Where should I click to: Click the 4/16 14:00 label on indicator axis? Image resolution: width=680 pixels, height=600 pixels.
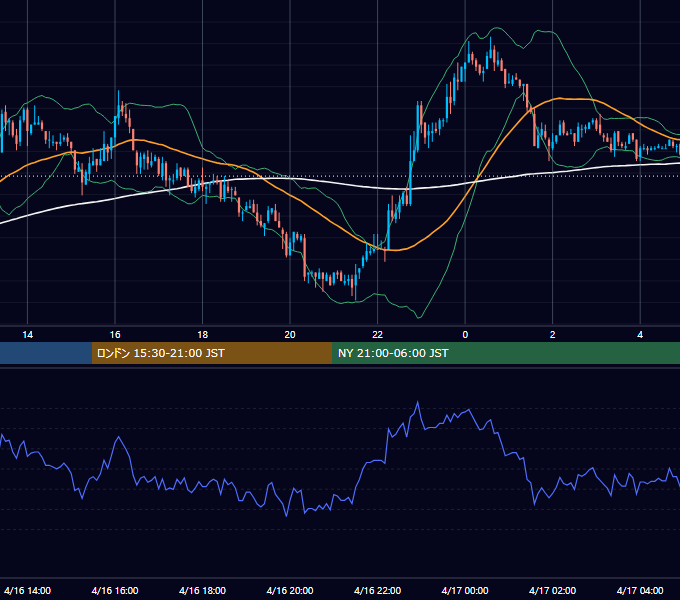[27, 590]
